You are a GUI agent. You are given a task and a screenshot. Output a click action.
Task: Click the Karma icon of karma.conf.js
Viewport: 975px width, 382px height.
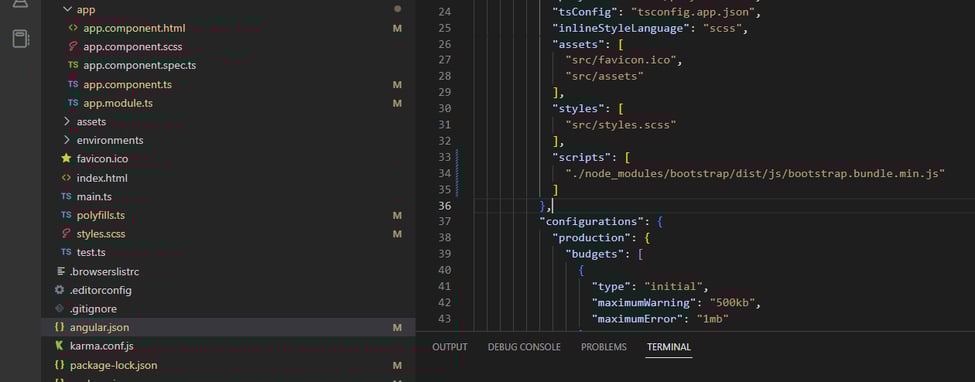(60, 346)
